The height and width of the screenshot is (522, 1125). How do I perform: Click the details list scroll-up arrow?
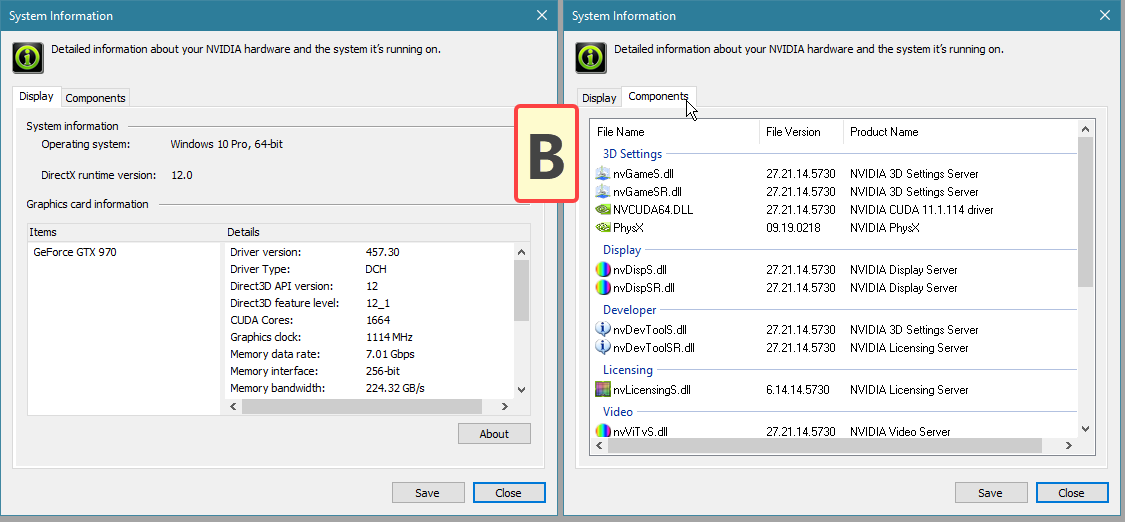pos(522,252)
